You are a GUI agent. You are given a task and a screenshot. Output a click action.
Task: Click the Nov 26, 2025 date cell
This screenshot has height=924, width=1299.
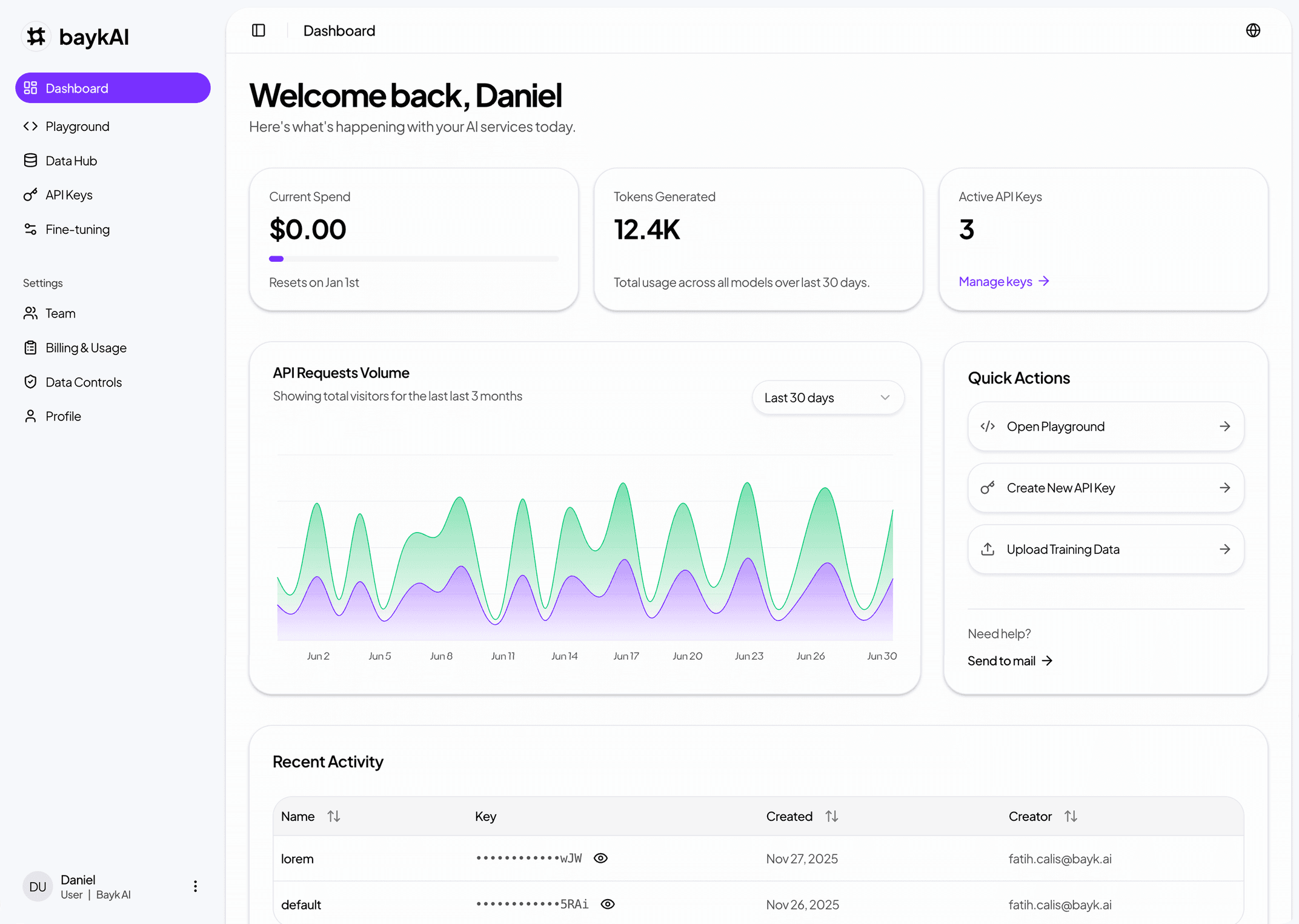coord(803,905)
